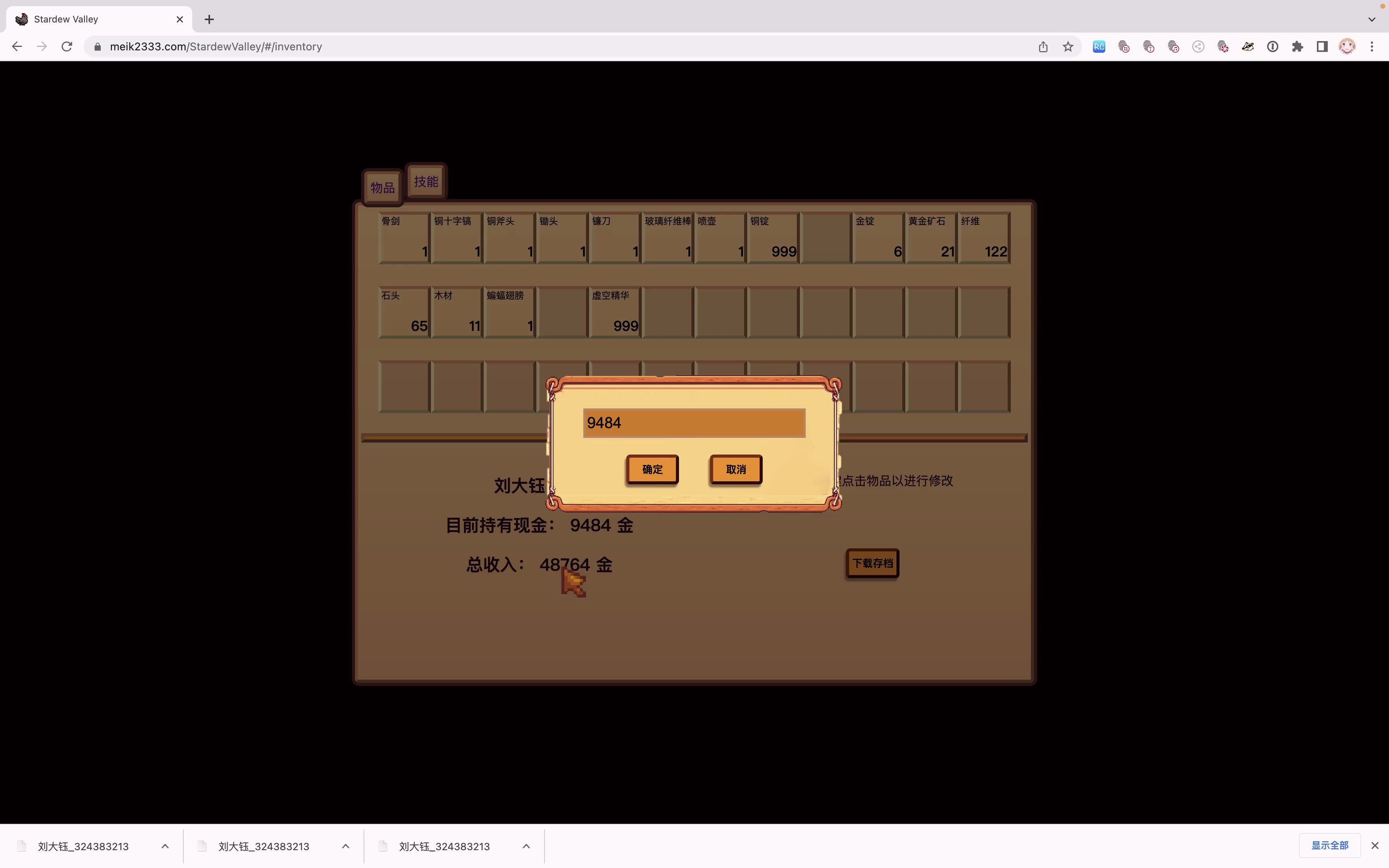Viewport: 1389px width, 868px height.
Task: Click the address bar URL
Action: coord(216,46)
